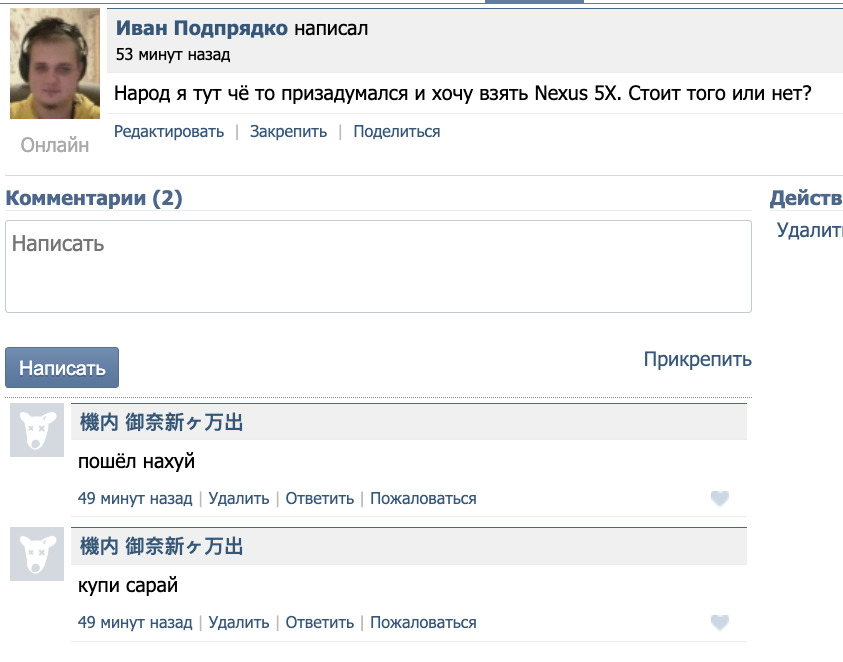
Task: Delete the "купи сарай" comment
Action: (x=239, y=622)
